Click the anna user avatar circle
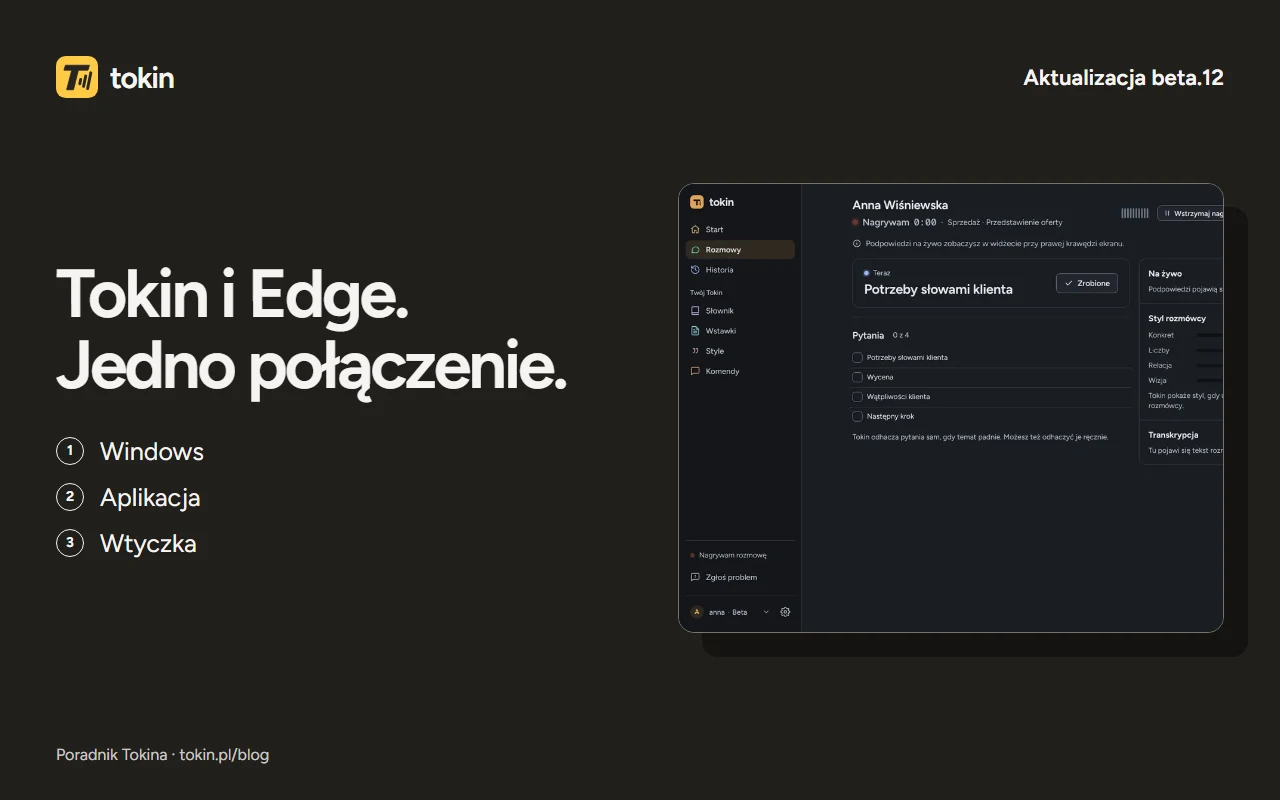This screenshot has height=800, width=1280. tap(697, 612)
